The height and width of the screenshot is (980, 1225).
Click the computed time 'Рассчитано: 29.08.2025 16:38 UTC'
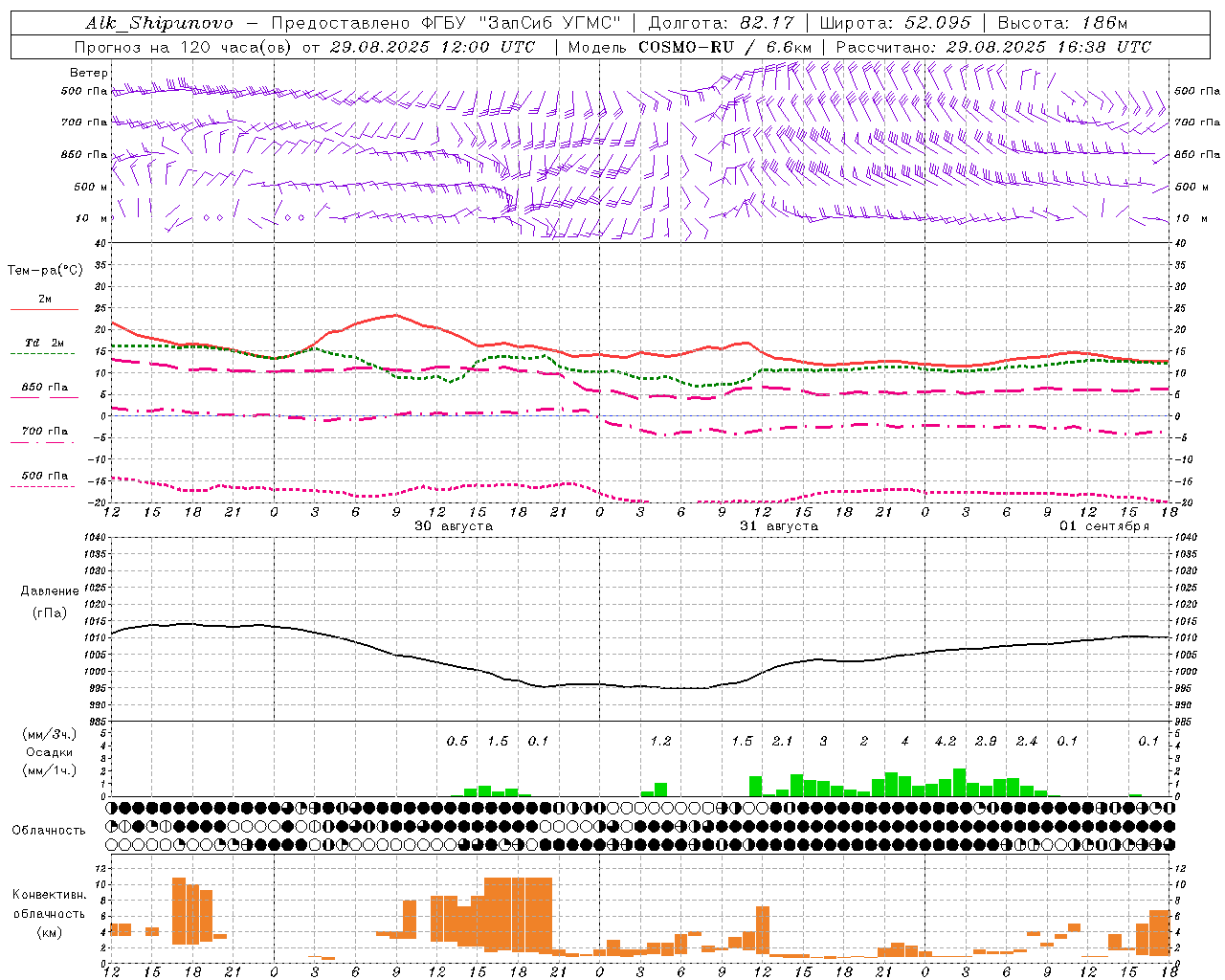click(993, 47)
